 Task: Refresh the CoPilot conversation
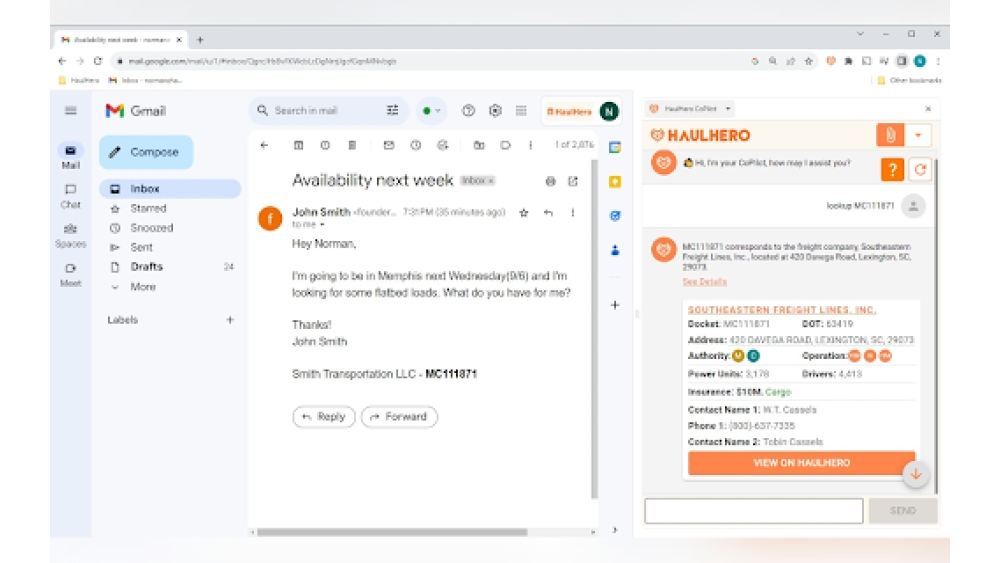pyautogui.click(x=920, y=170)
